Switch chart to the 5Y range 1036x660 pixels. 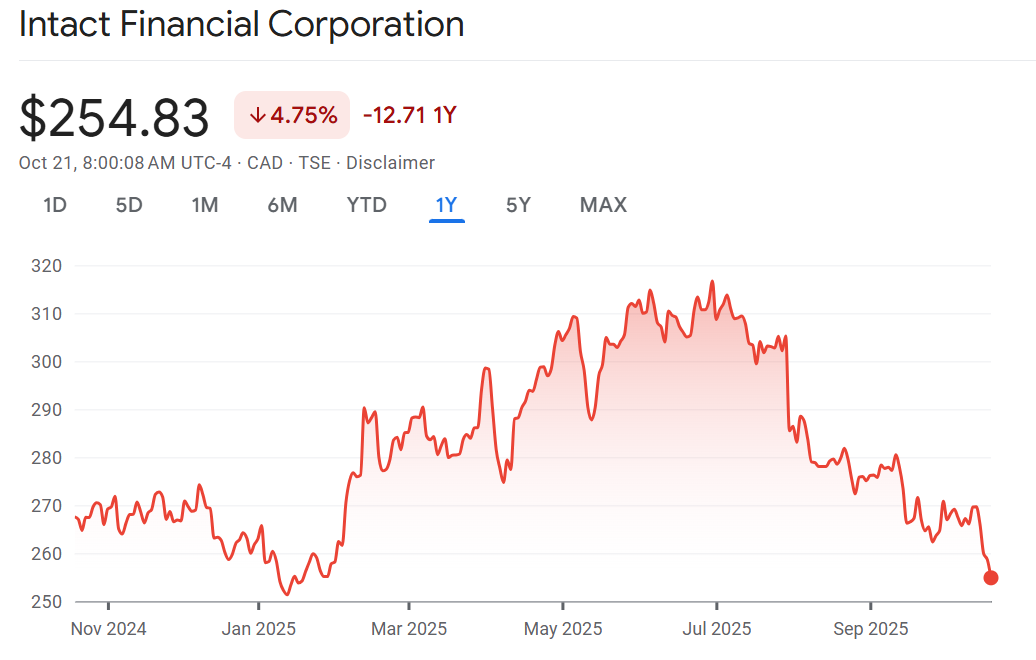coord(518,205)
